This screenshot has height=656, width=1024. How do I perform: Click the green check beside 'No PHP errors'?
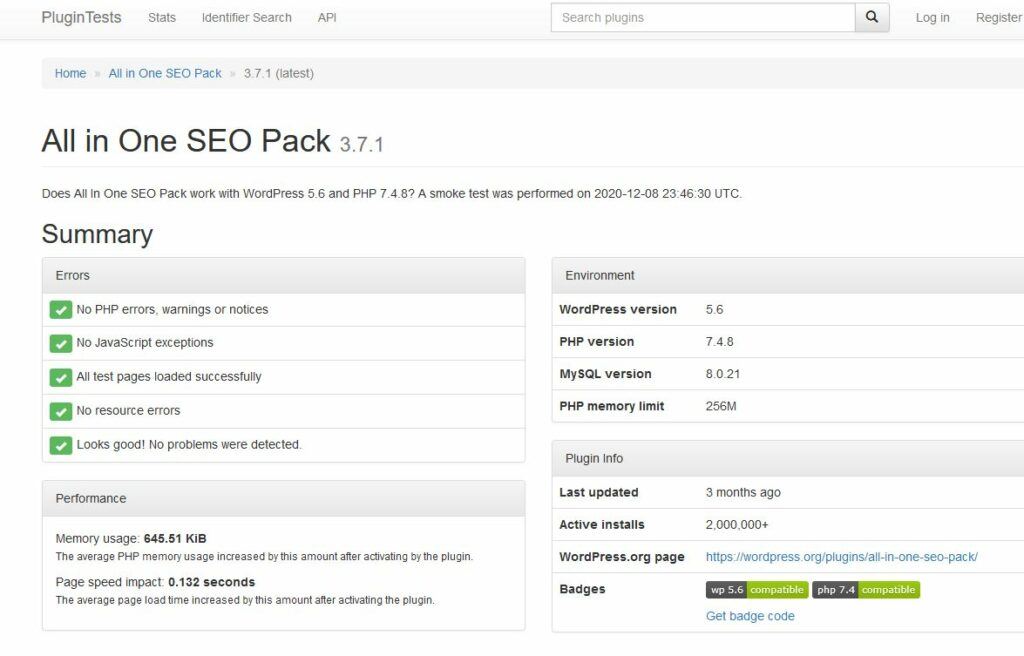pos(61,309)
